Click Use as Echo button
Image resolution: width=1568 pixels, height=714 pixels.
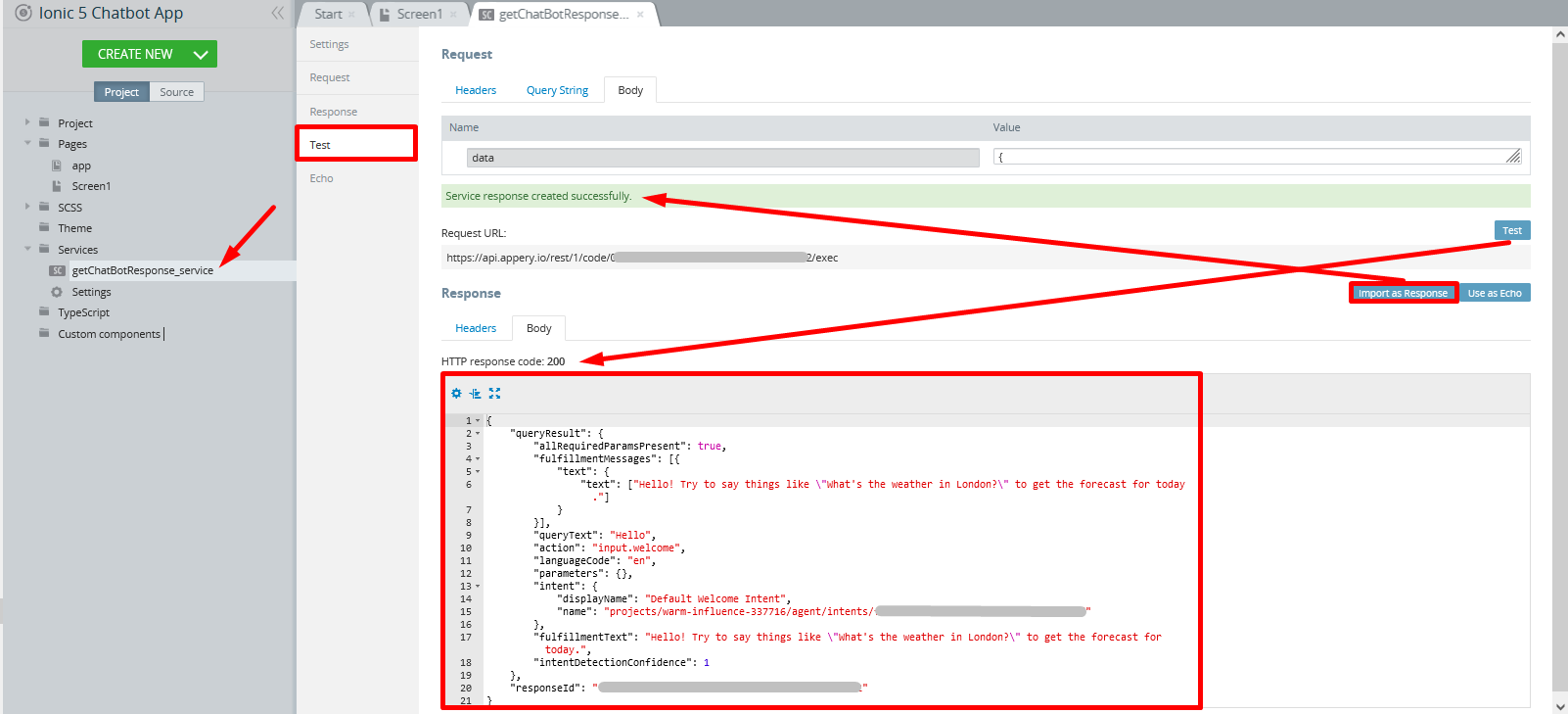(1495, 293)
